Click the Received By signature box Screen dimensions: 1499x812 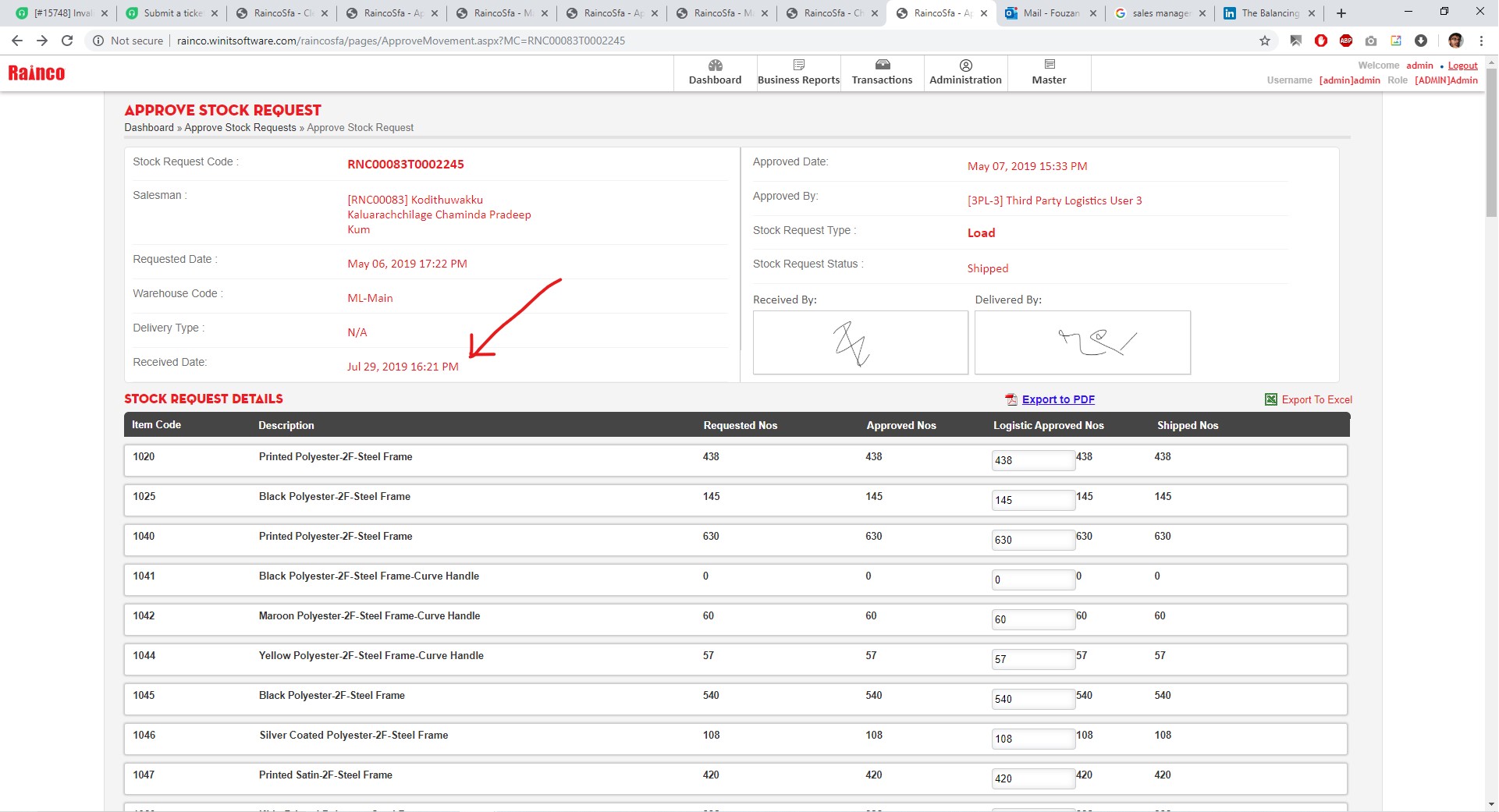(x=860, y=342)
